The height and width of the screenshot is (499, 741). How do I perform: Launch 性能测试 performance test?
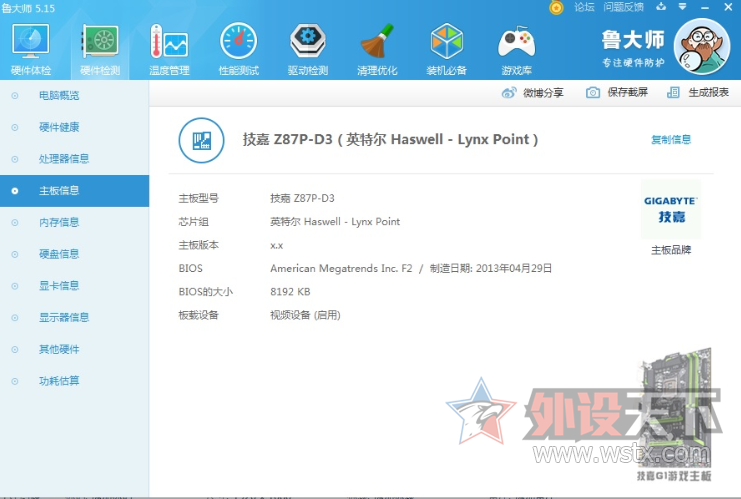[x=239, y=50]
